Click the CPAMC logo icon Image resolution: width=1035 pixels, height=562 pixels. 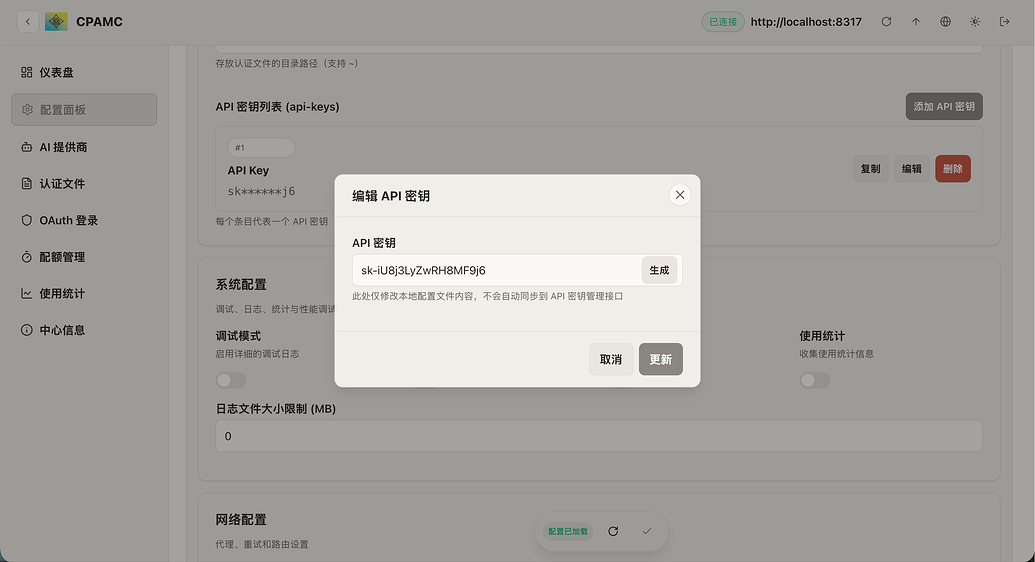click(56, 22)
